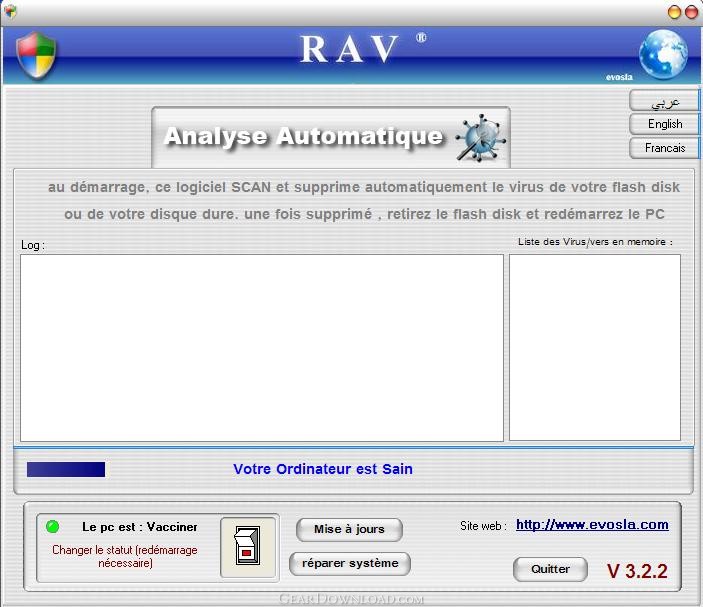The width and height of the screenshot is (703, 607).
Task: Click the 'Changer le statut' text
Action: click(x=125, y=556)
